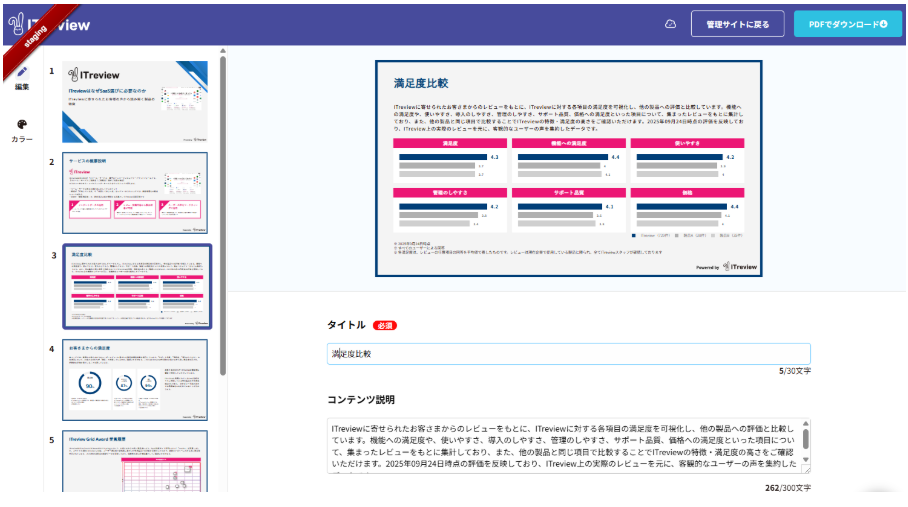Click the Powered by ITreview logo in preview
This screenshot has width=908, height=507.
727,267
